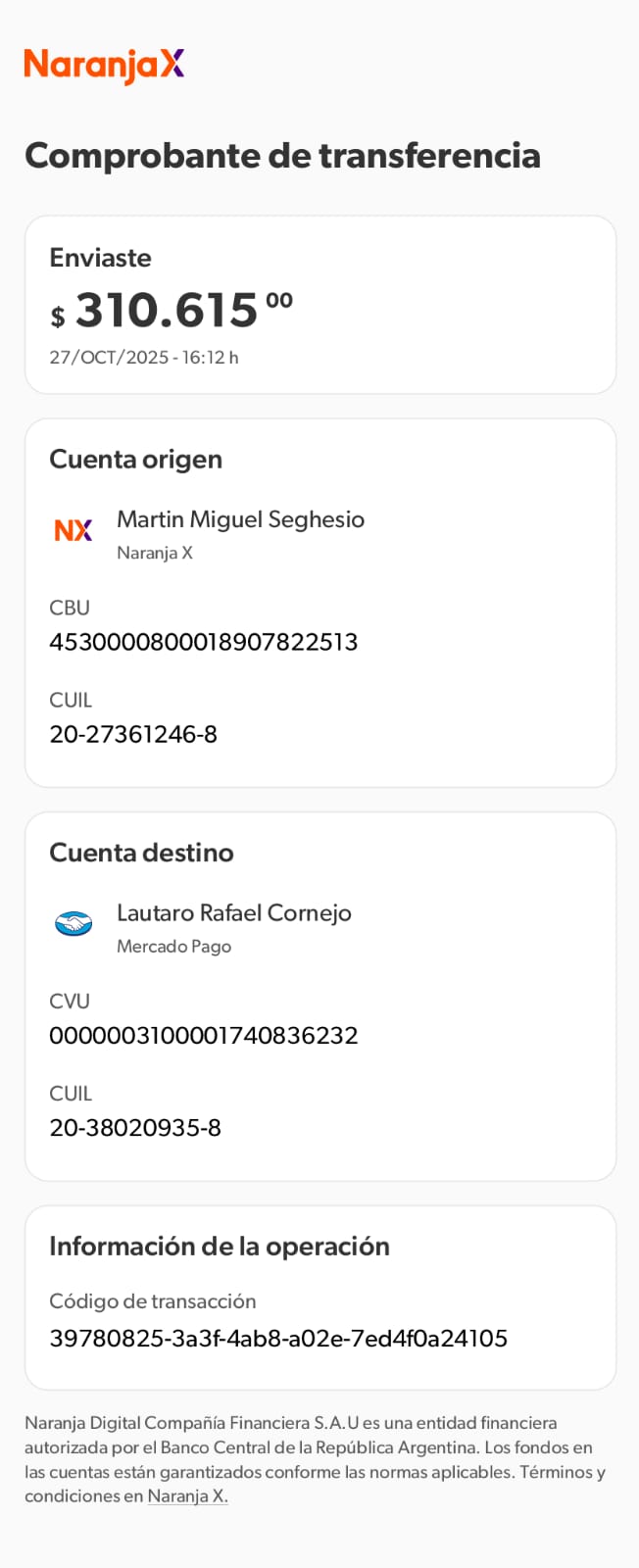Click the Comprobante de transferencia heading

tap(282, 155)
